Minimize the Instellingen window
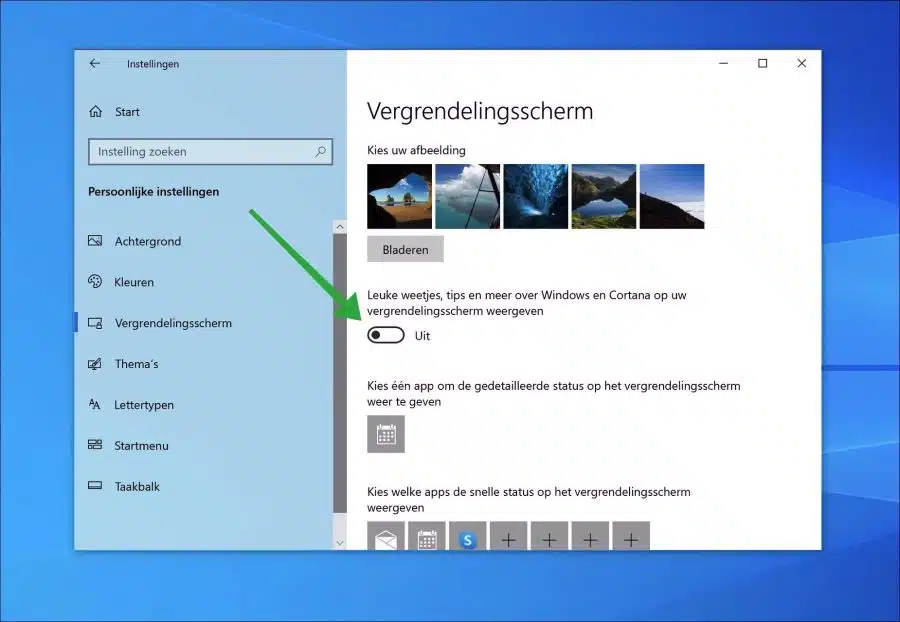This screenshot has width=900, height=622. 723,63
